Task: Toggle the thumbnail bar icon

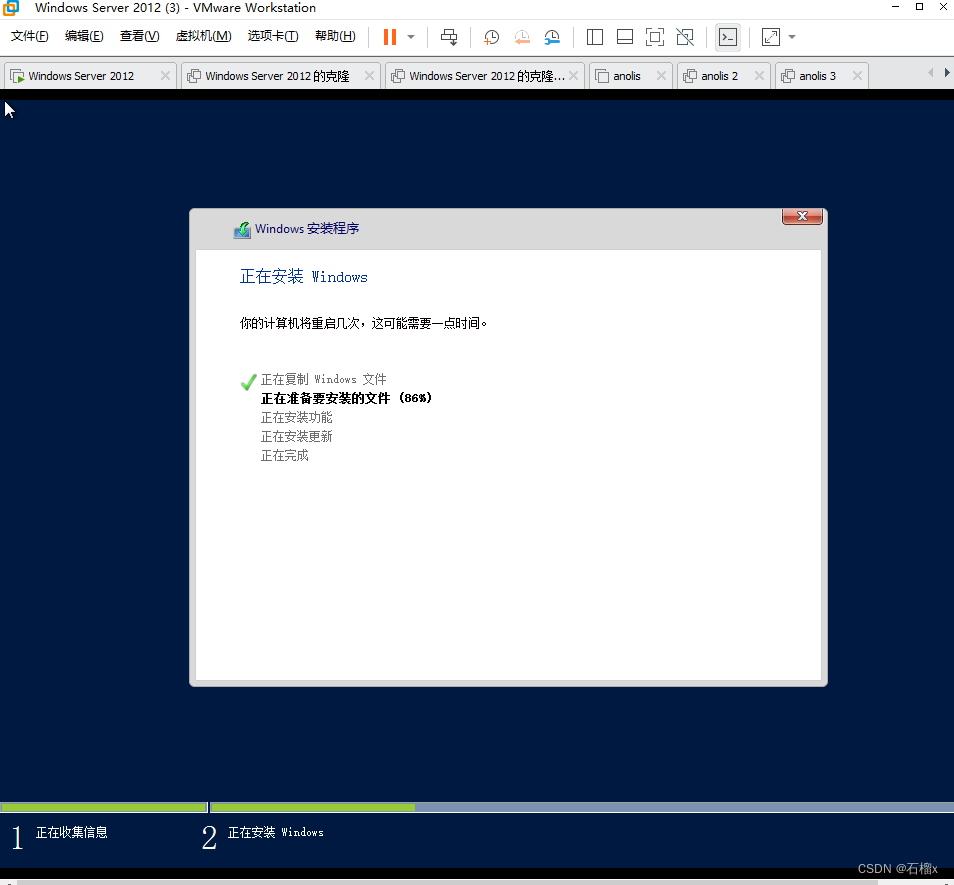Action: 625,37
